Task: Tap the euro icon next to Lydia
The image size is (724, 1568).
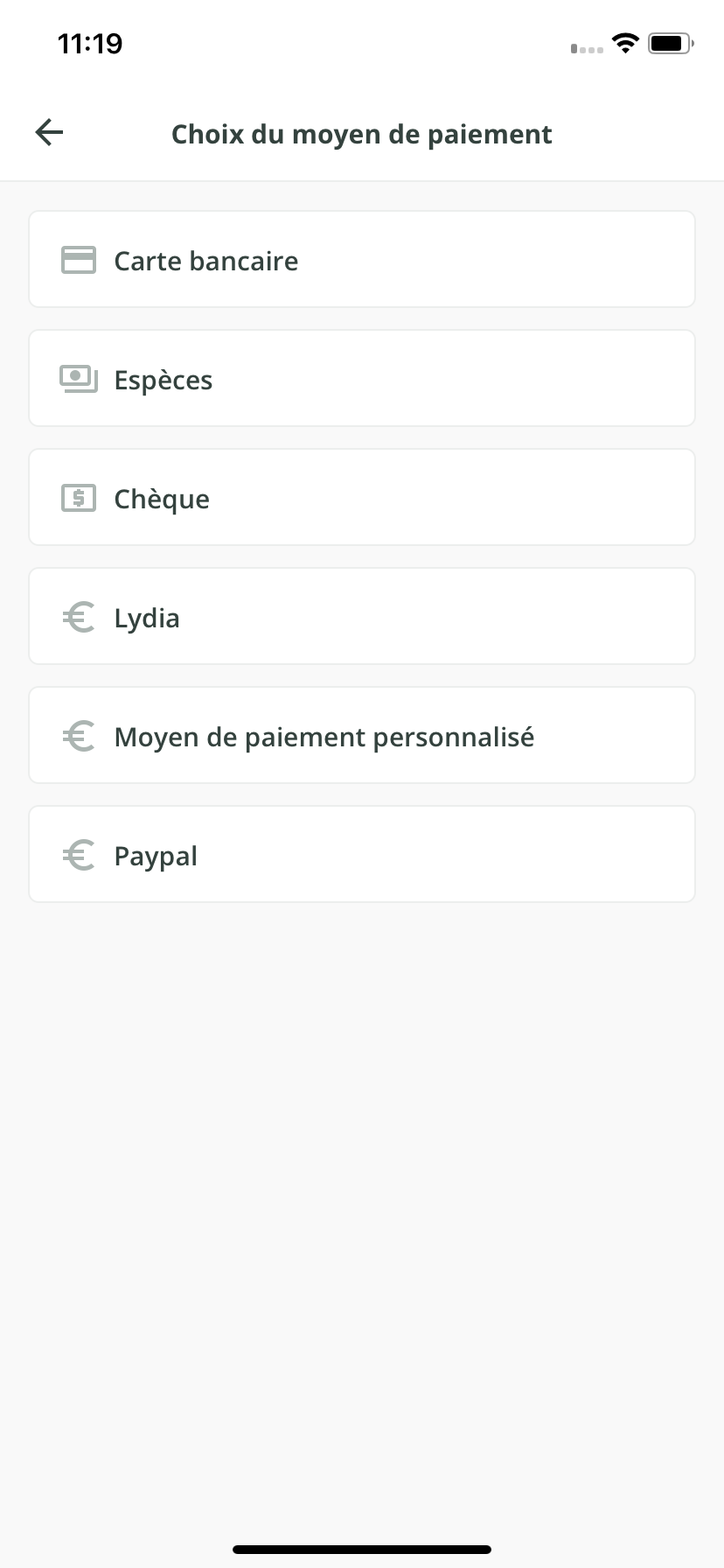Action: [x=79, y=617]
